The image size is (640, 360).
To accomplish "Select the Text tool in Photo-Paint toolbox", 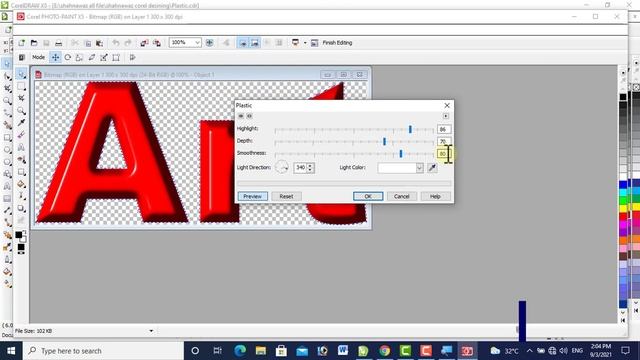I will [x=21, y=147].
